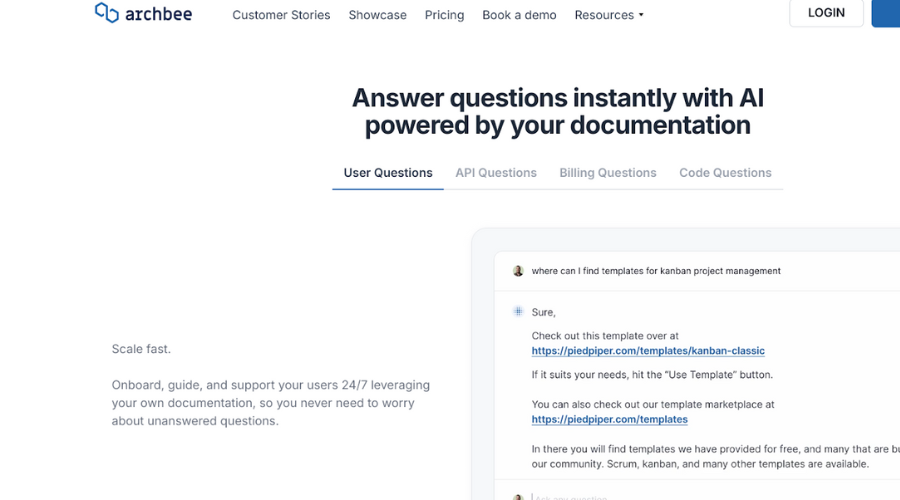Click the small avatar next to the ask box

click(518, 497)
